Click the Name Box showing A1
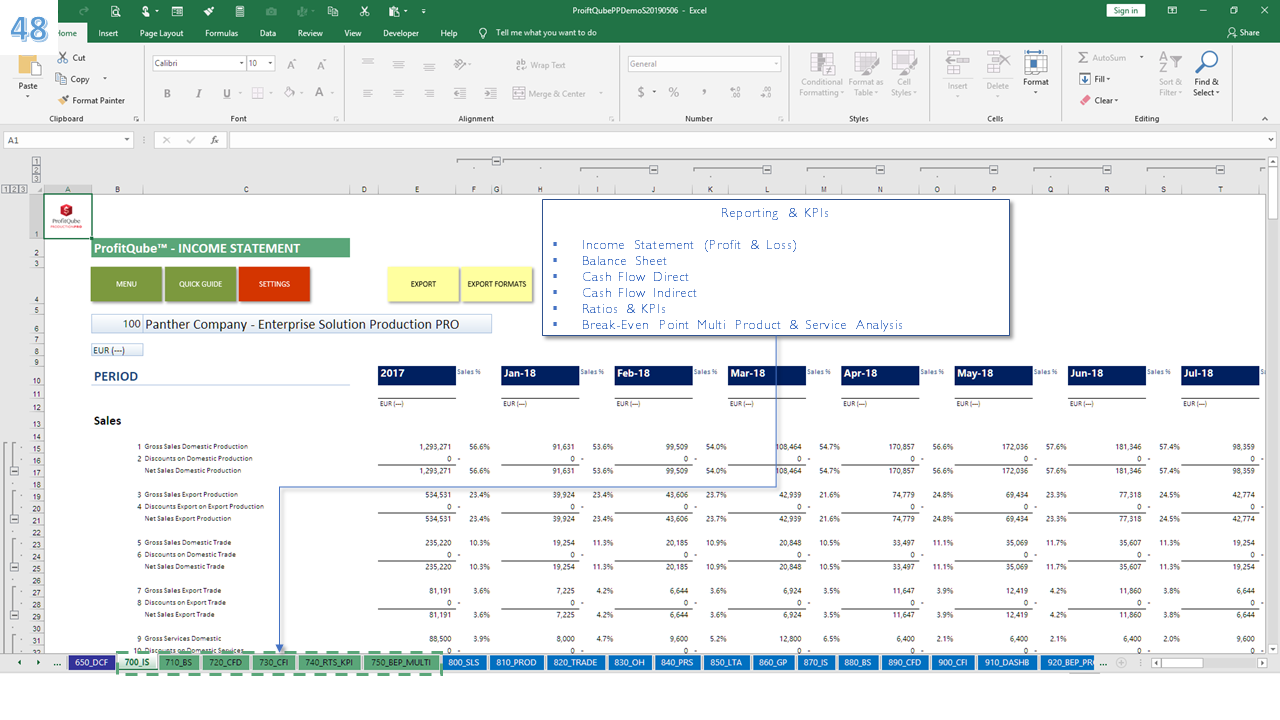Viewport: 1280px width, 720px height. (x=67, y=140)
